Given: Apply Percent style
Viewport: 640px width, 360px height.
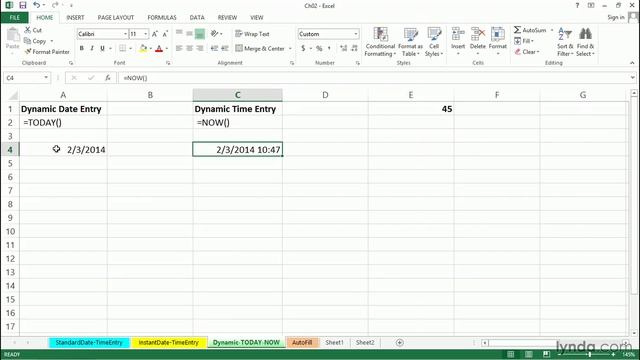Looking at the screenshot, I should click(x=319, y=49).
